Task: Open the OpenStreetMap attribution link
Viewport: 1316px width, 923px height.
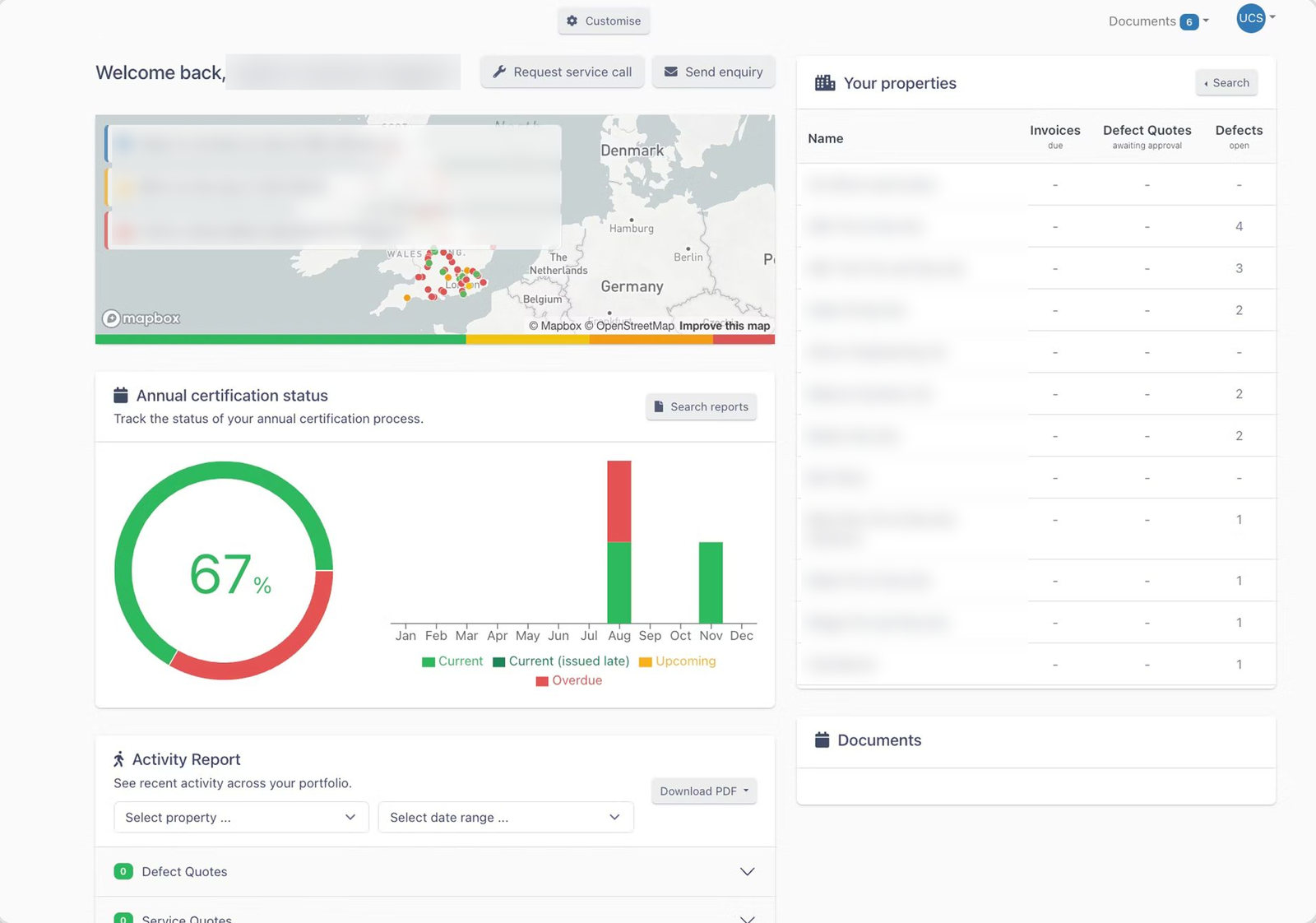Action: click(629, 326)
